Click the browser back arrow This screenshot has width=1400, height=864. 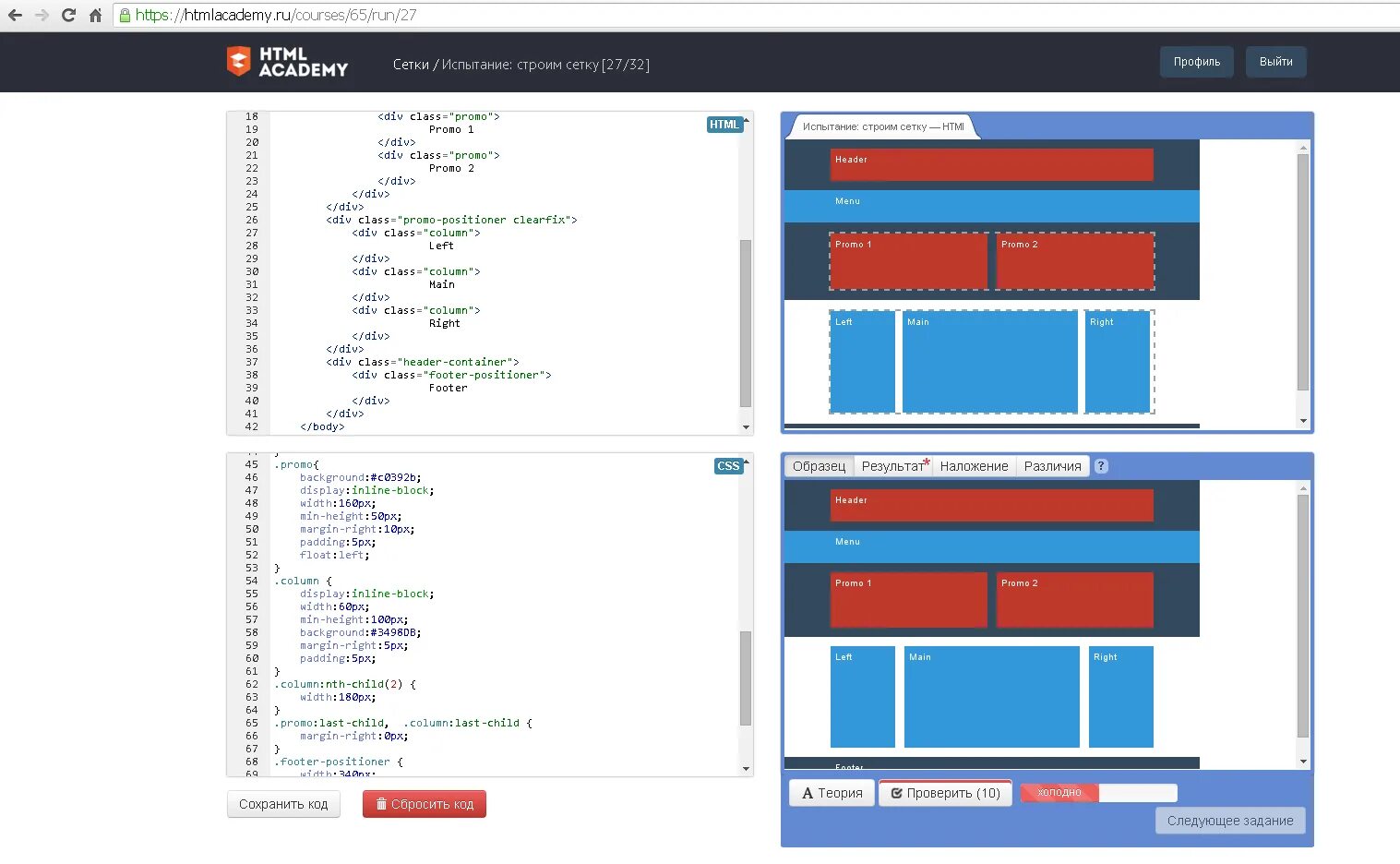(15, 15)
